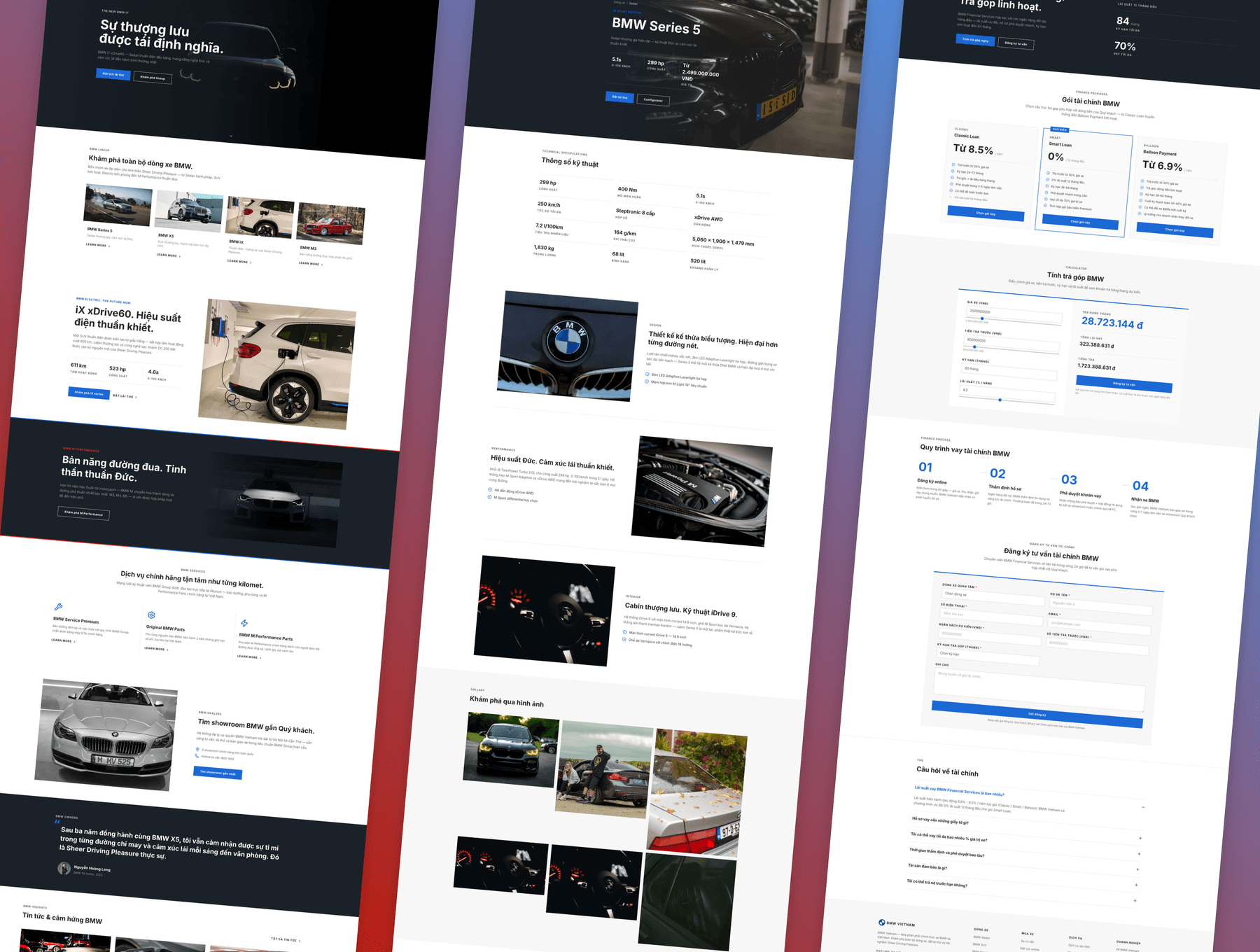Click the 'Tìm showroom gần nhất' button
1260x952 pixels.
point(218,773)
